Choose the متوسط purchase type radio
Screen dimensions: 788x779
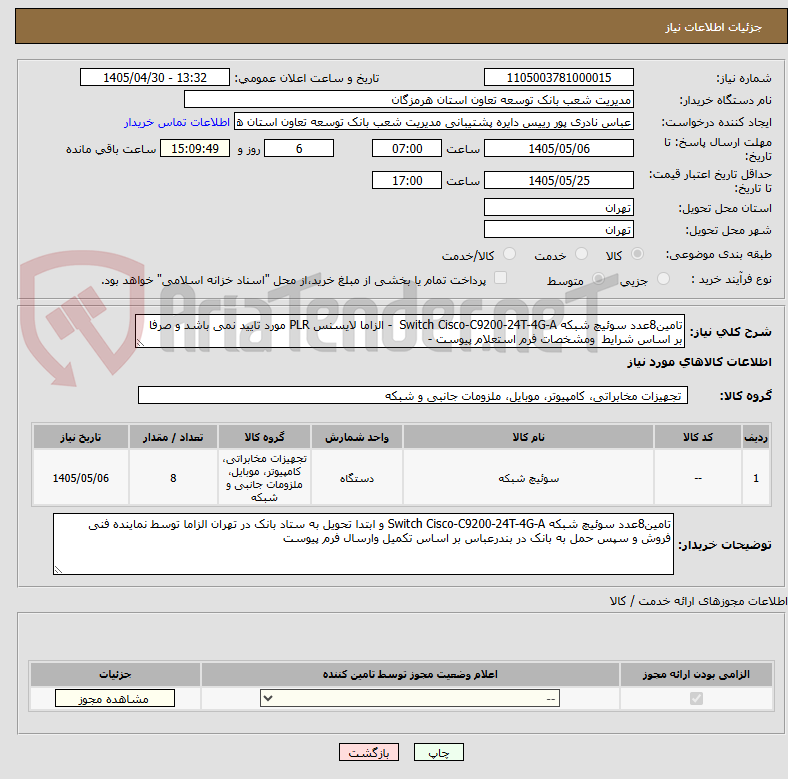(x=598, y=278)
